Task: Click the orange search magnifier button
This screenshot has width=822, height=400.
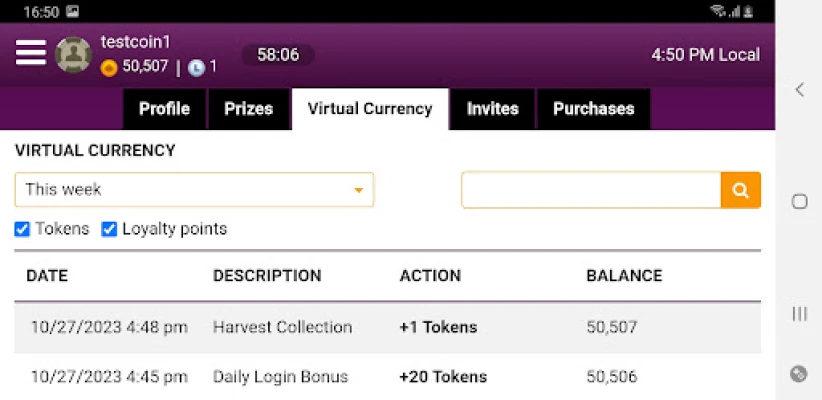Action: pyautogui.click(x=740, y=190)
